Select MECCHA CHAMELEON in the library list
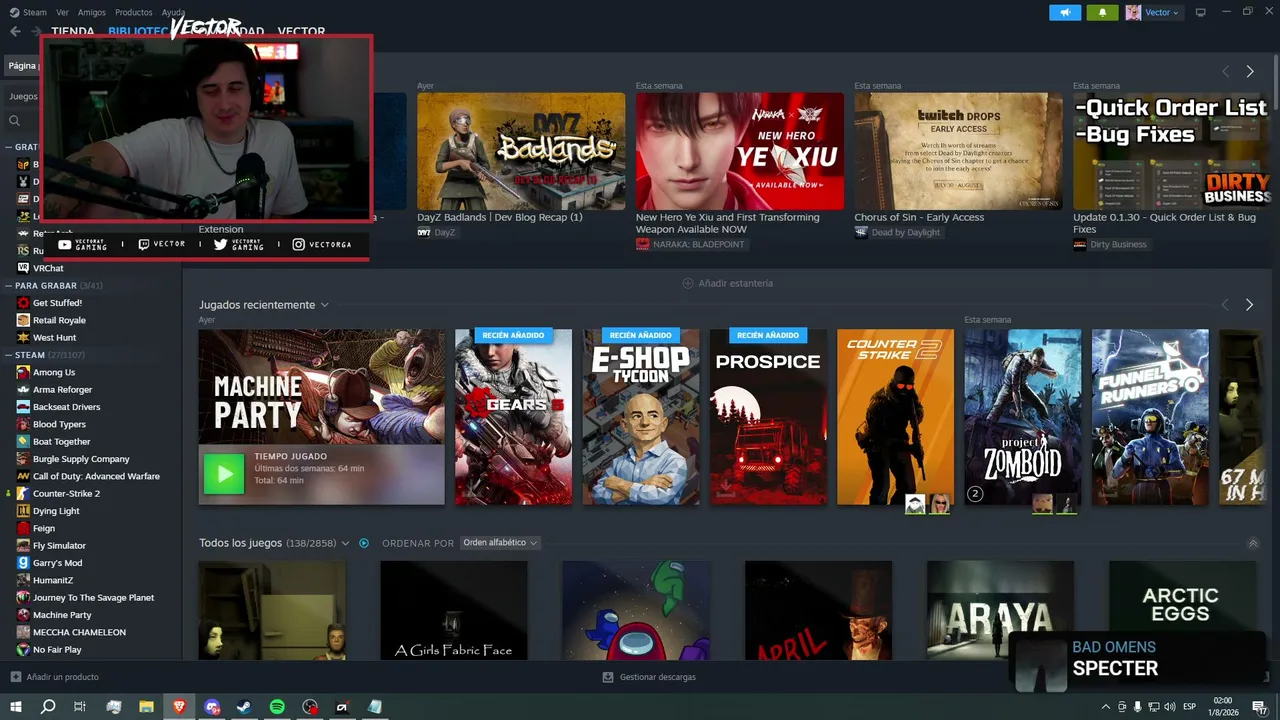The height and width of the screenshot is (720, 1280). click(x=79, y=632)
